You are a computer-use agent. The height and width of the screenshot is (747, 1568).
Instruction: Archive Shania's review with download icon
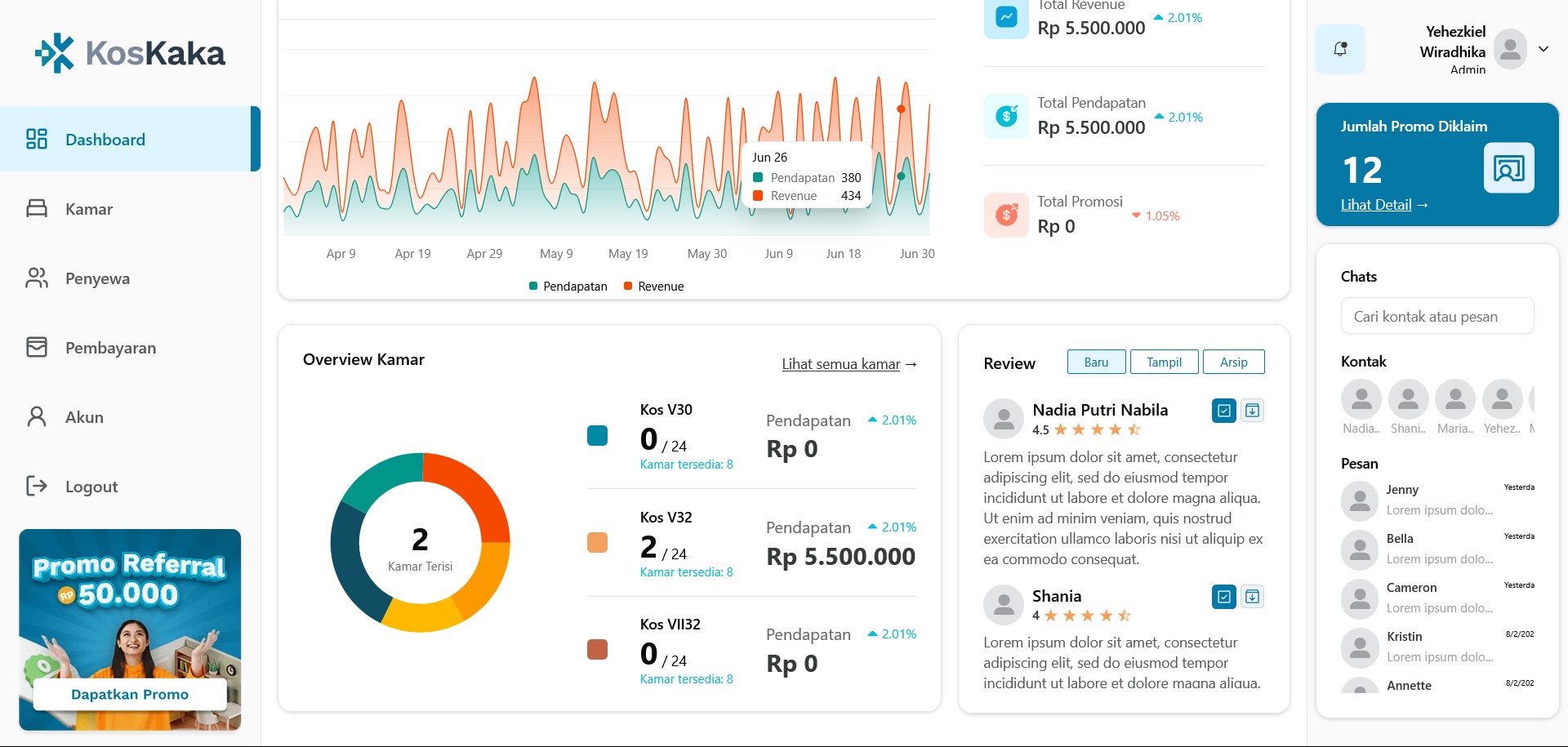coord(1252,597)
